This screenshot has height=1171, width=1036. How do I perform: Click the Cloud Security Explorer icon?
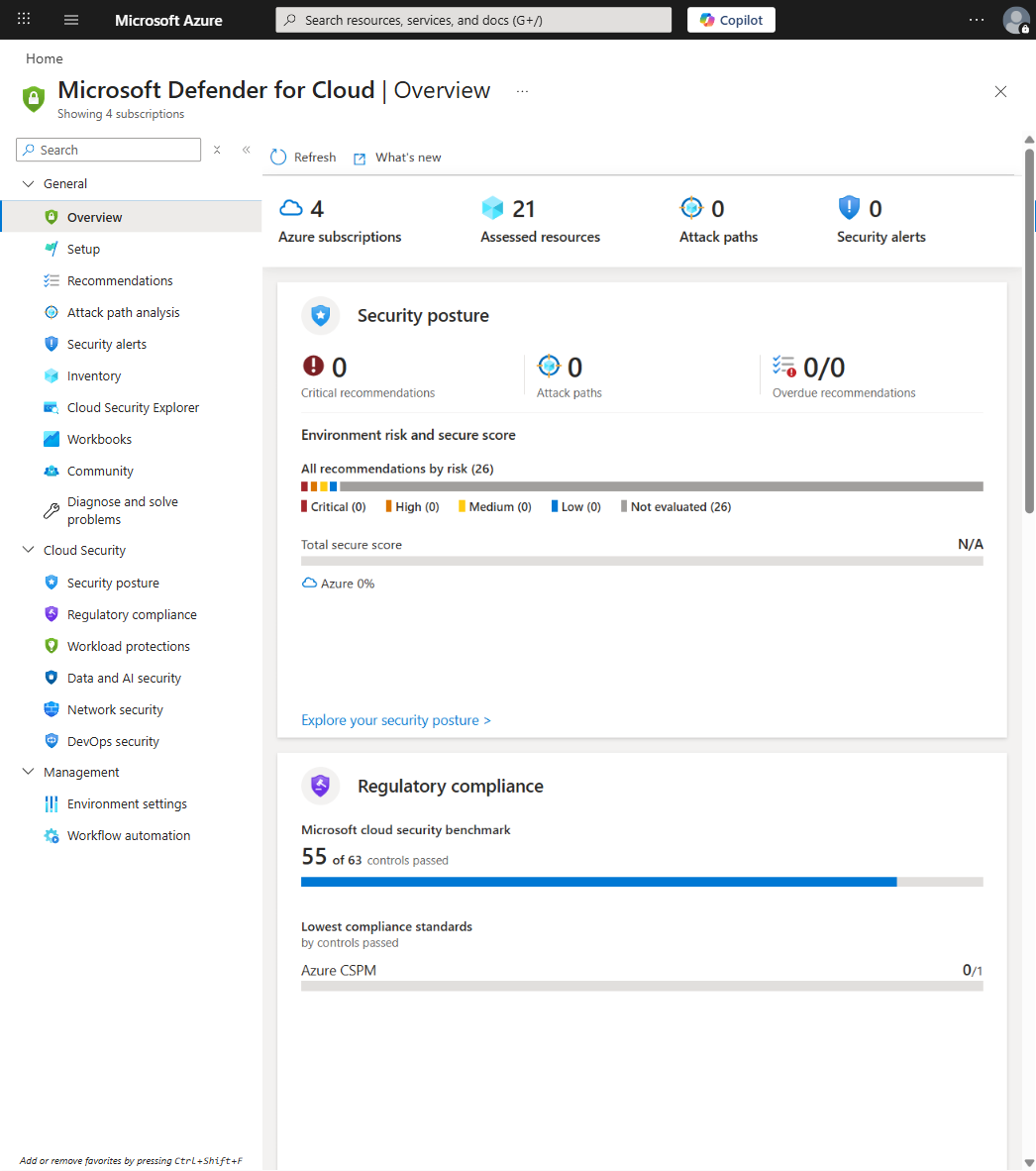(x=51, y=408)
